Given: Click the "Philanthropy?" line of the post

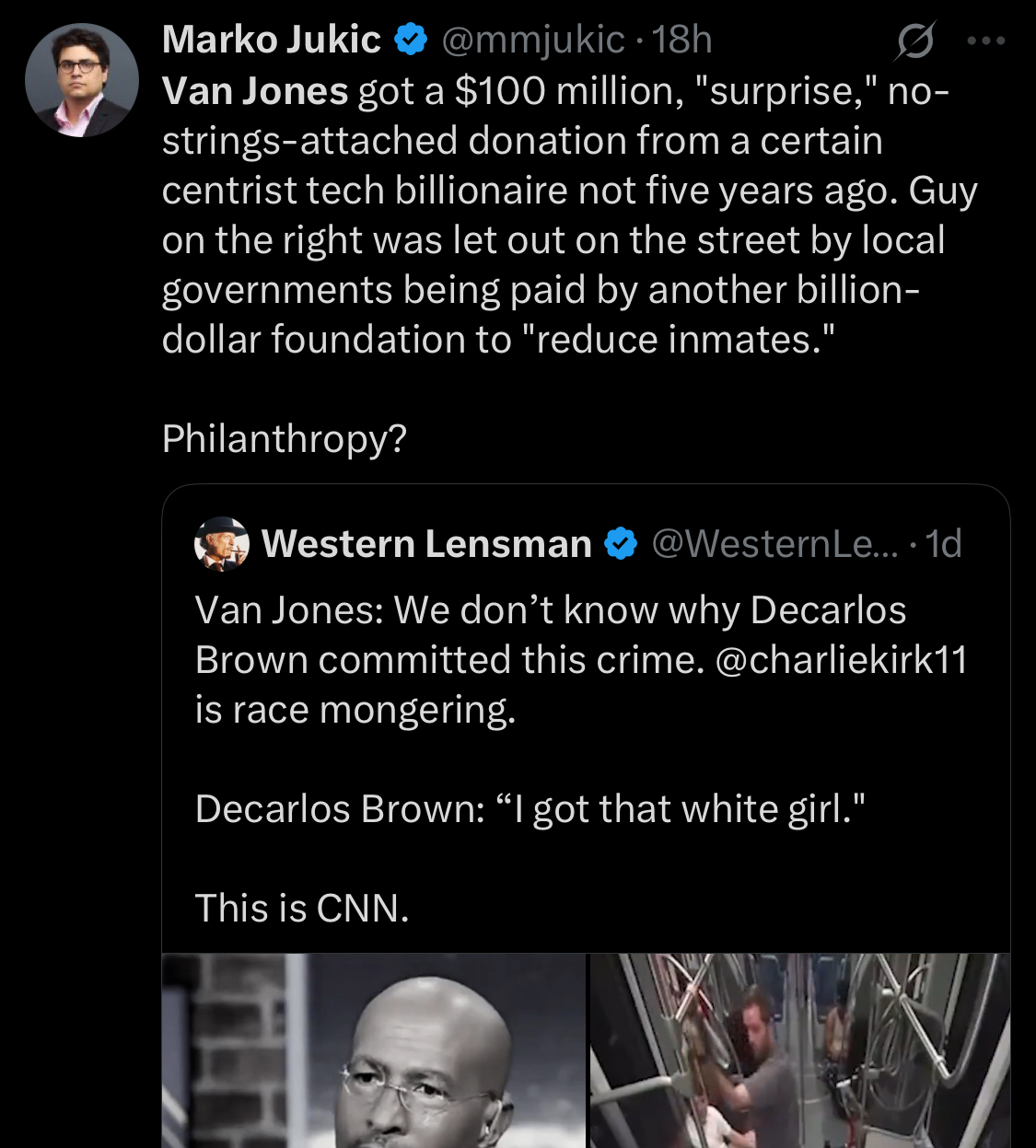Looking at the screenshot, I should pyautogui.click(x=285, y=439).
